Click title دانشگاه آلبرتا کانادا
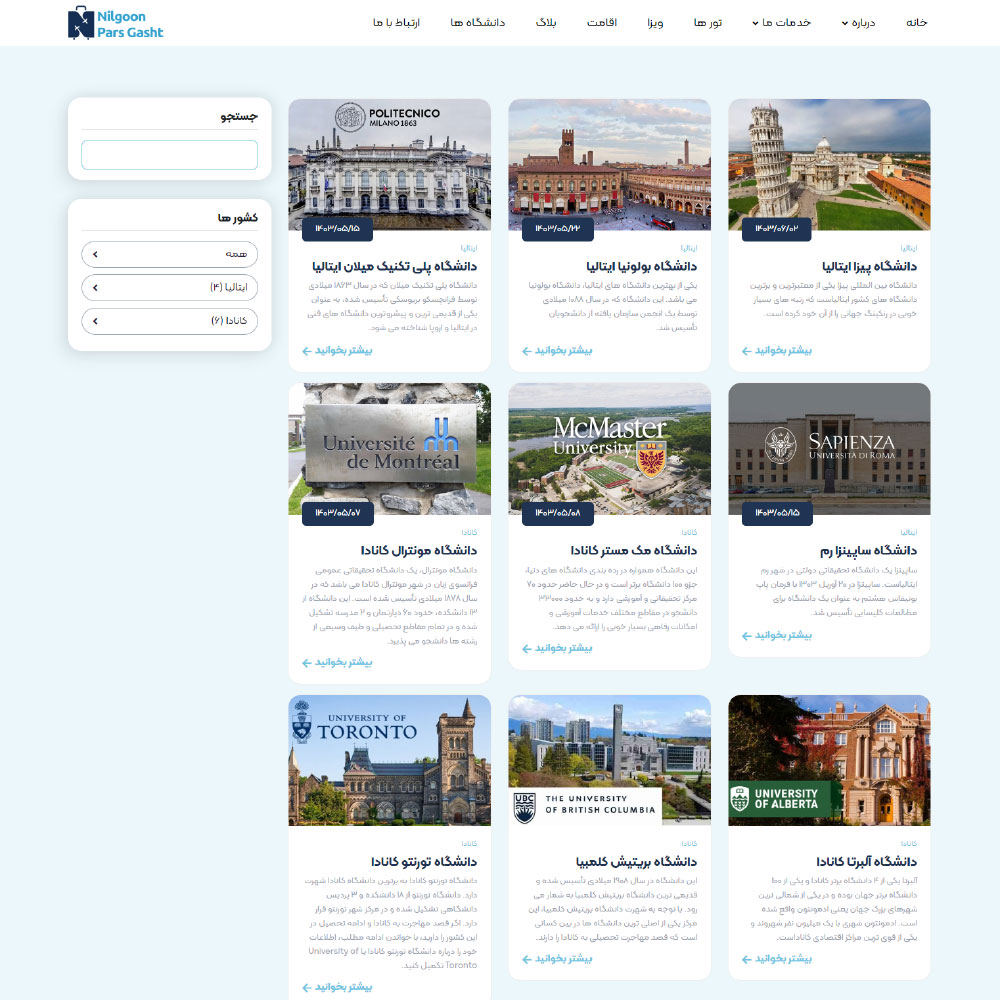Screen dimensions: 1000x1000 click(x=866, y=862)
